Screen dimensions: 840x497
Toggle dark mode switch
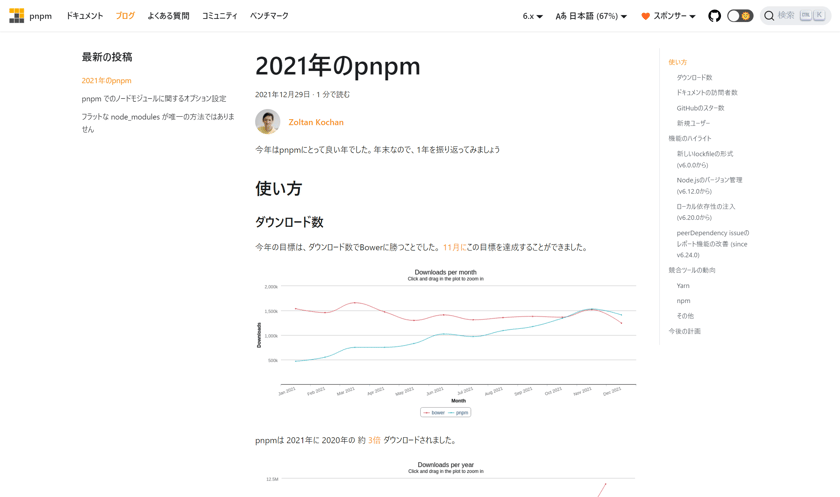click(x=740, y=16)
